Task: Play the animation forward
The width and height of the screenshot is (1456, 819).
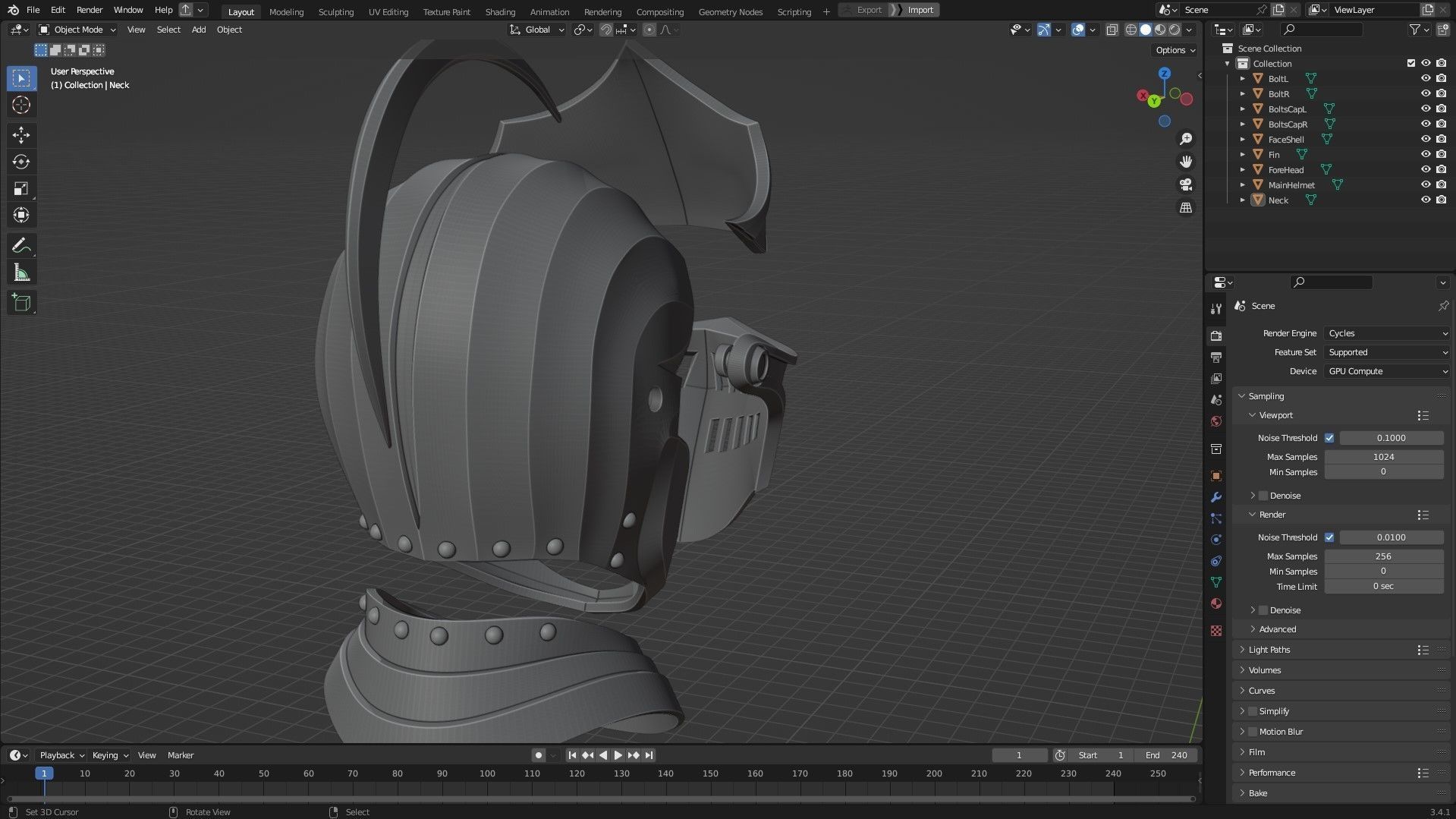Action: click(618, 755)
